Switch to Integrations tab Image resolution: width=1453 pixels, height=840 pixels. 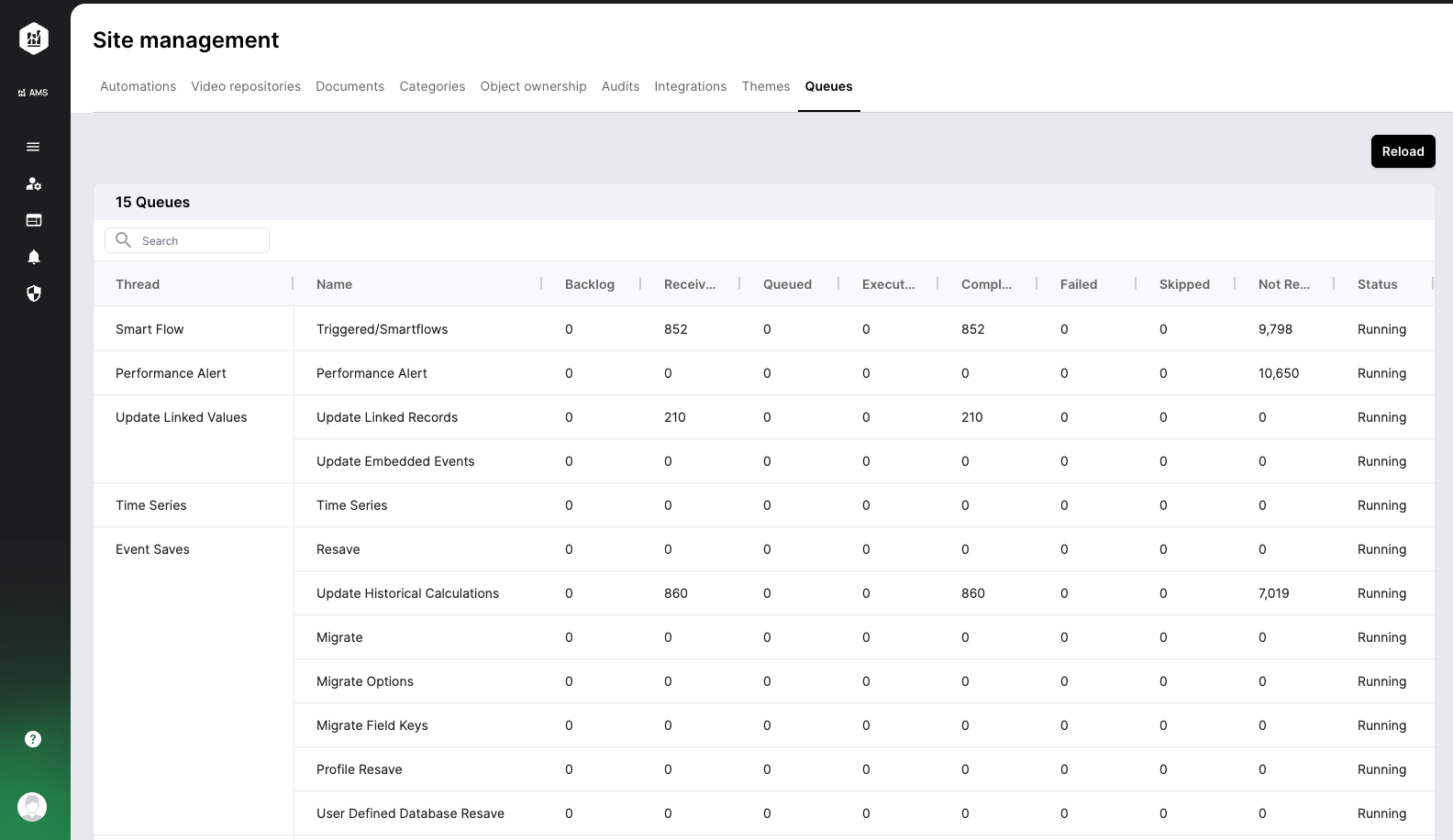click(x=690, y=86)
